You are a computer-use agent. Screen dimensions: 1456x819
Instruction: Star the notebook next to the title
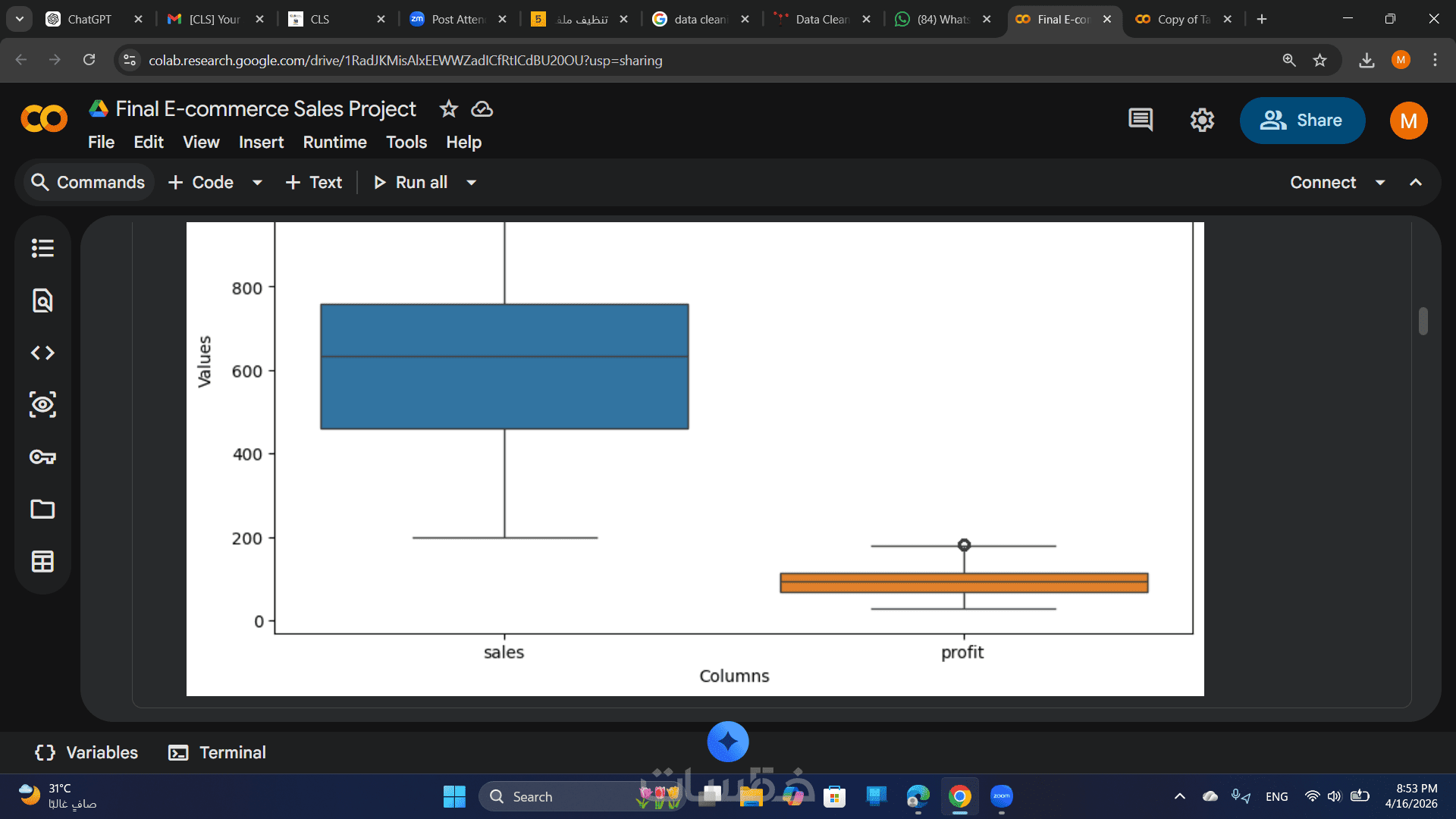pyautogui.click(x=448, y=109)
